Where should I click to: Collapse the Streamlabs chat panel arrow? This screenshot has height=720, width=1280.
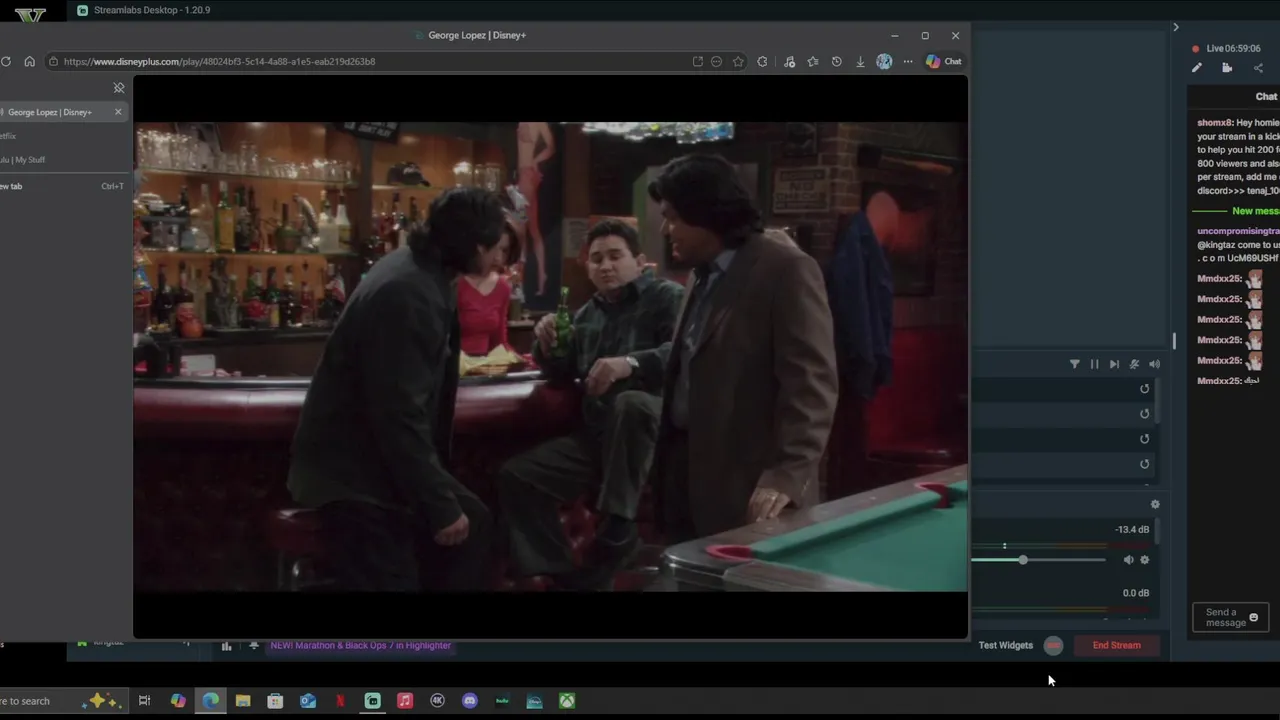1176,27
